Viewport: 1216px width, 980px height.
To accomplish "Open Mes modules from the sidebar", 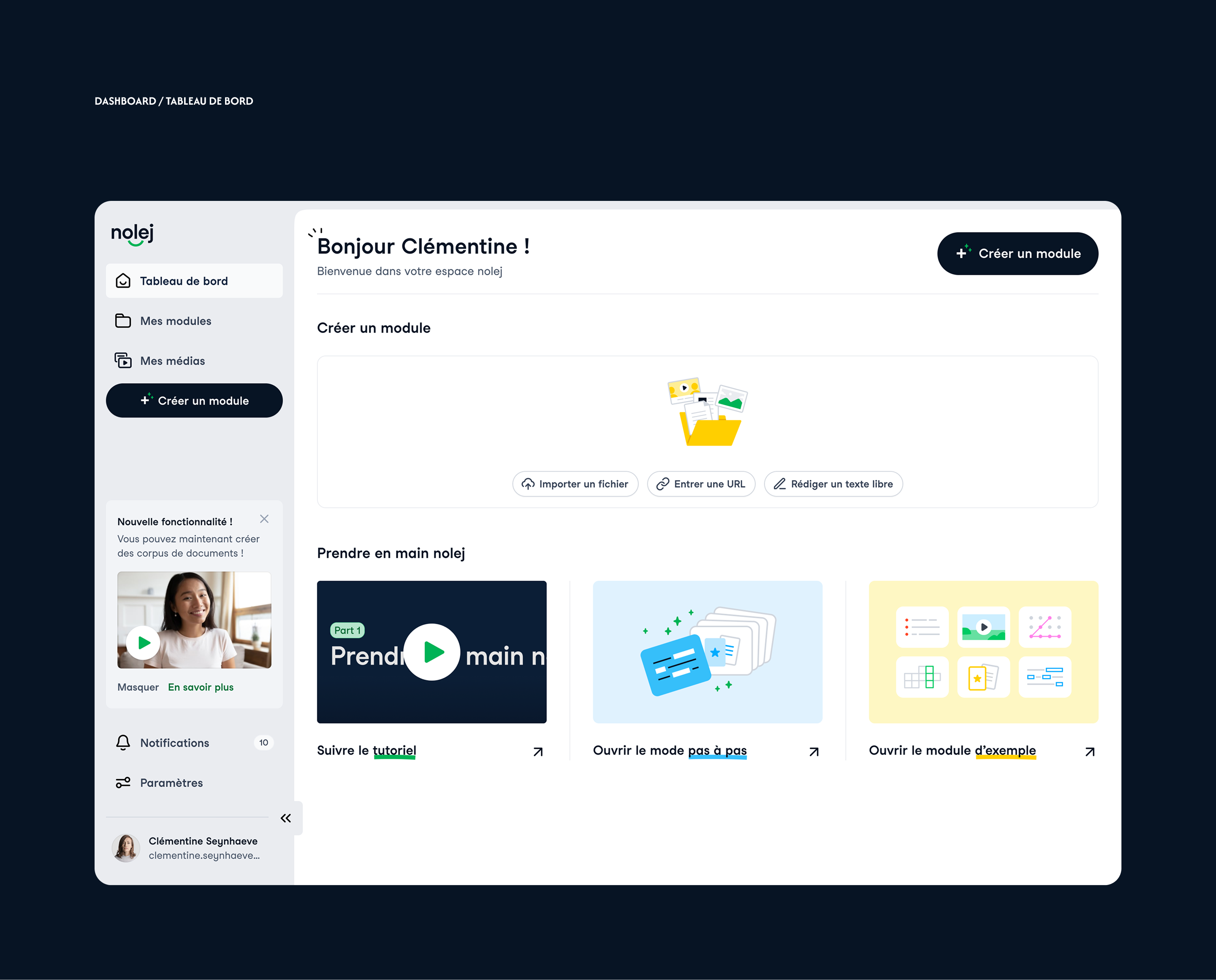I will tap(175, 321).
